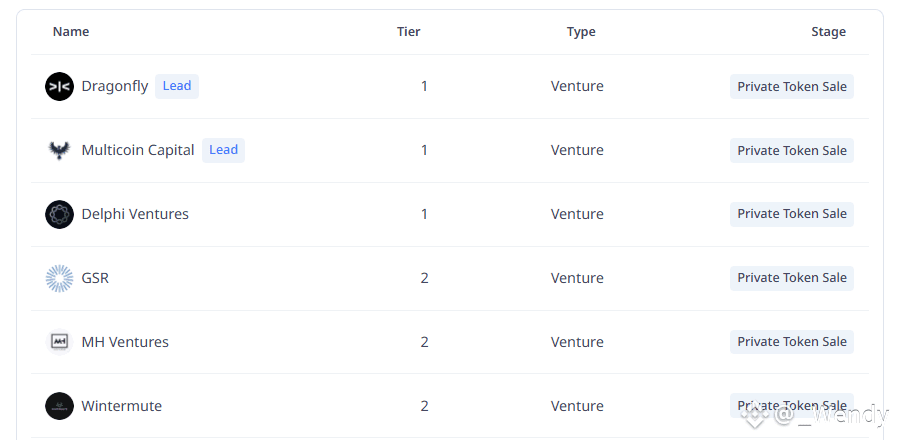Image resolution: width=897 pixels, height=440 pixels.
Task: Open the MH Ventures entry
Action: [125, 342]
